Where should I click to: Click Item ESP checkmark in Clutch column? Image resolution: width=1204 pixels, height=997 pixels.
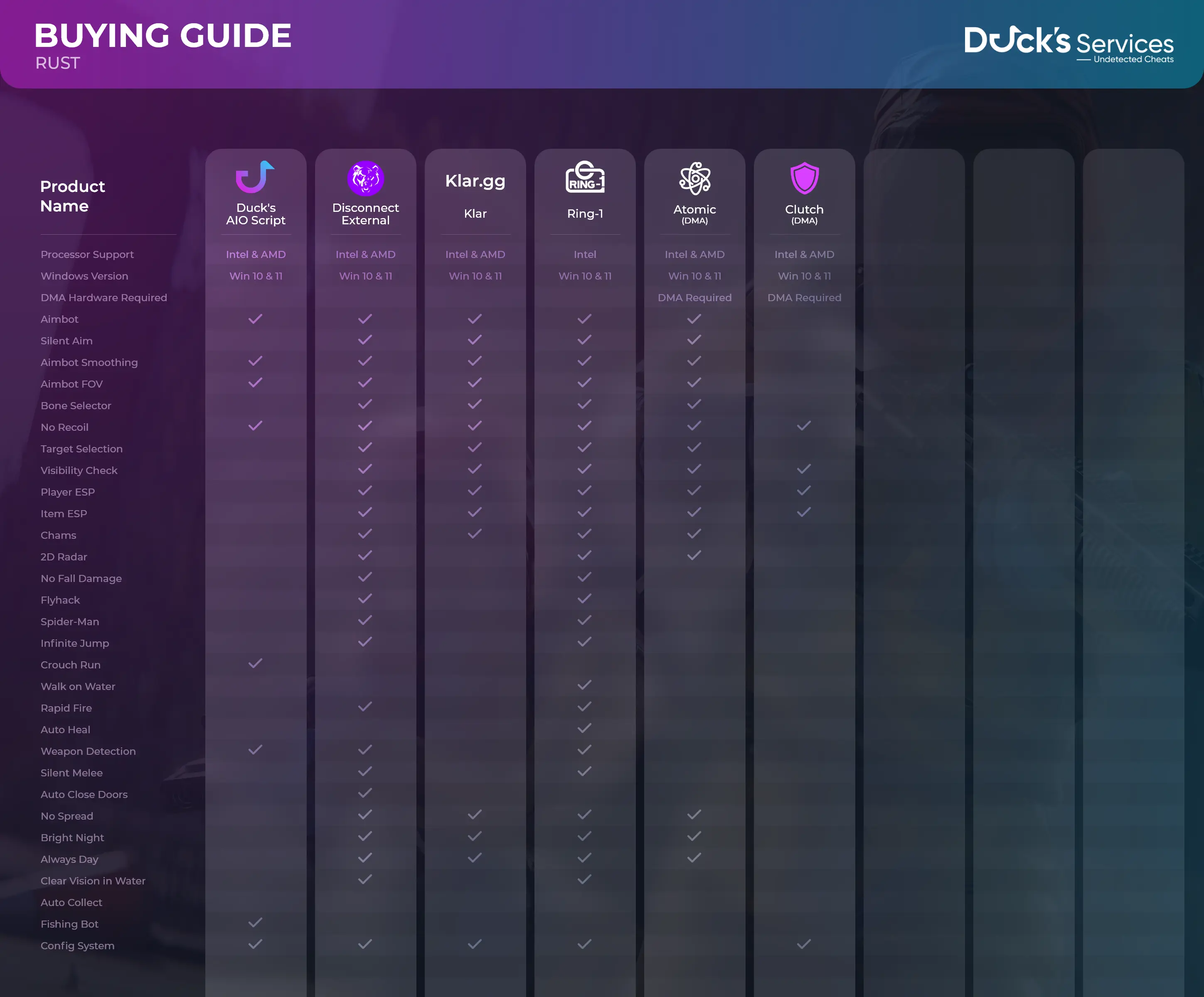point(804,512)
